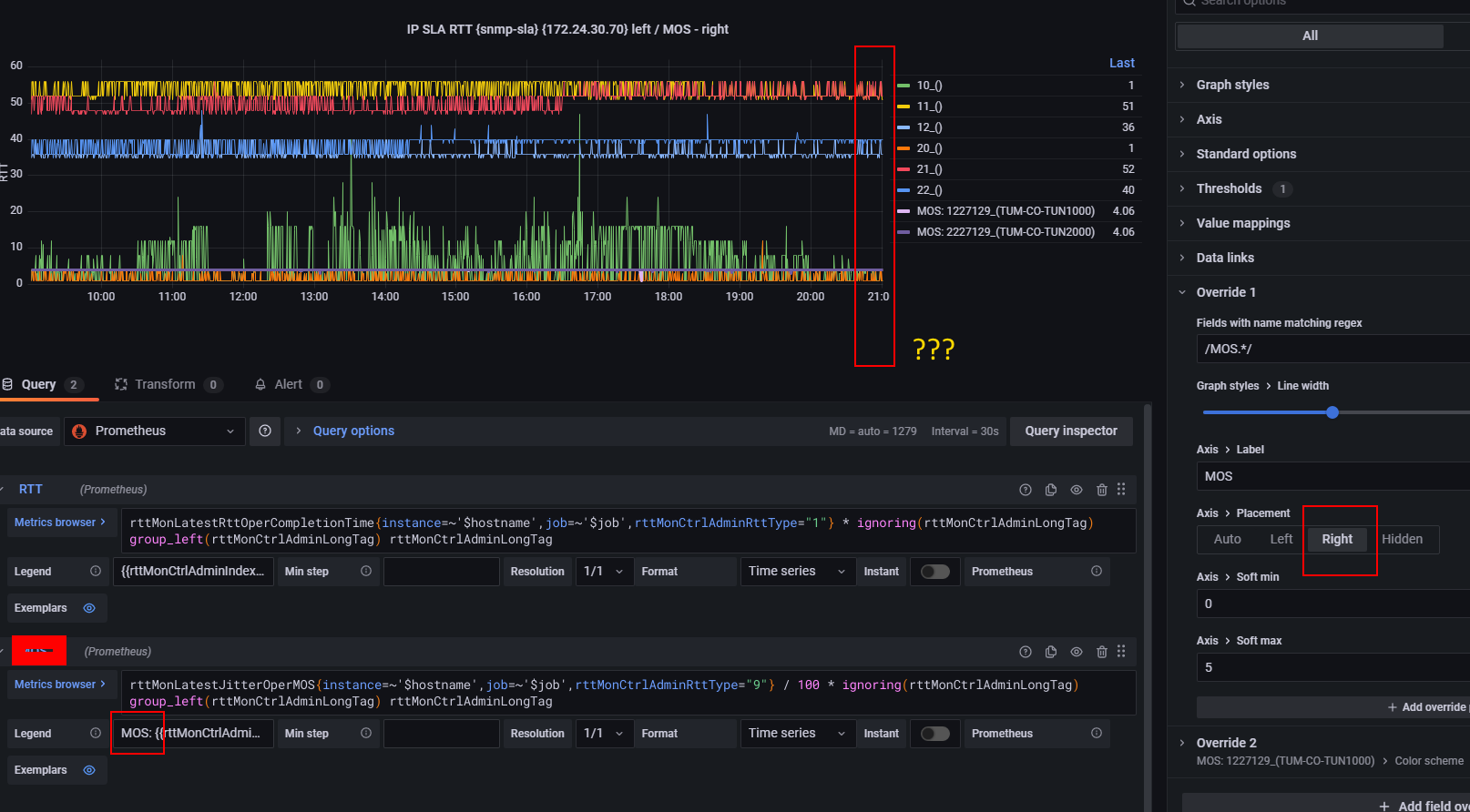
Task: Expand Thresholds section
Action: [1229, 188]
